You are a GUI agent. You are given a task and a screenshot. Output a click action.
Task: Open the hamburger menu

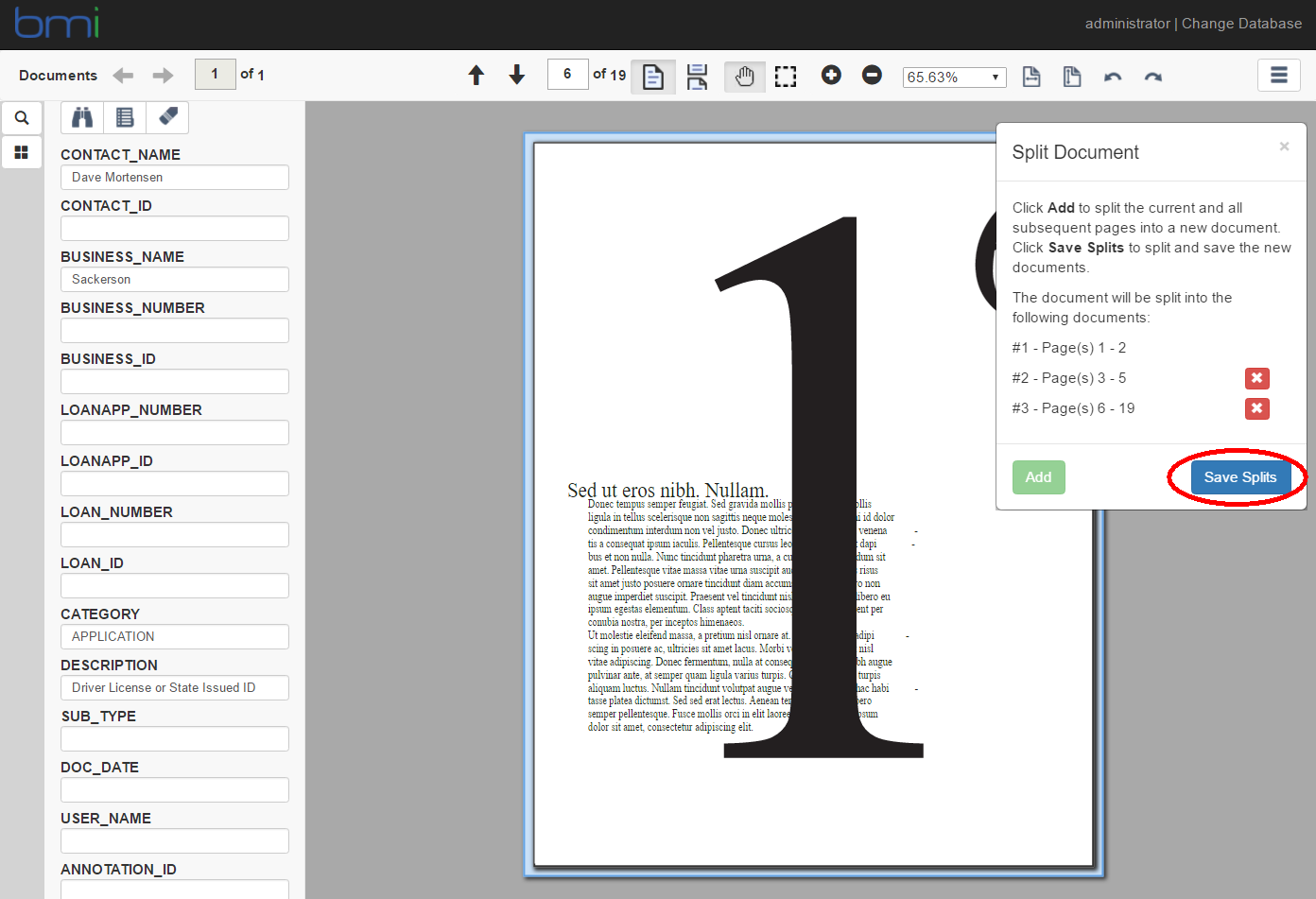tap(1279, 75)
